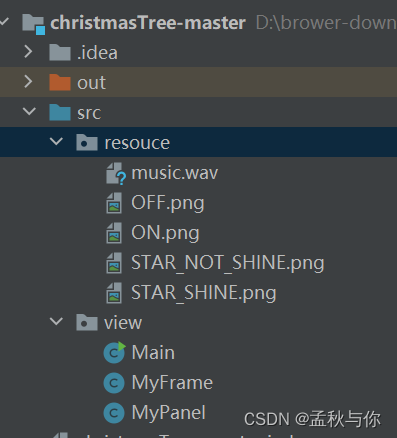This screenshot has width=397, height=438.
Task: Click the class icon next to MyFrame
Action: pyautogui.click(x=114, y=383)
